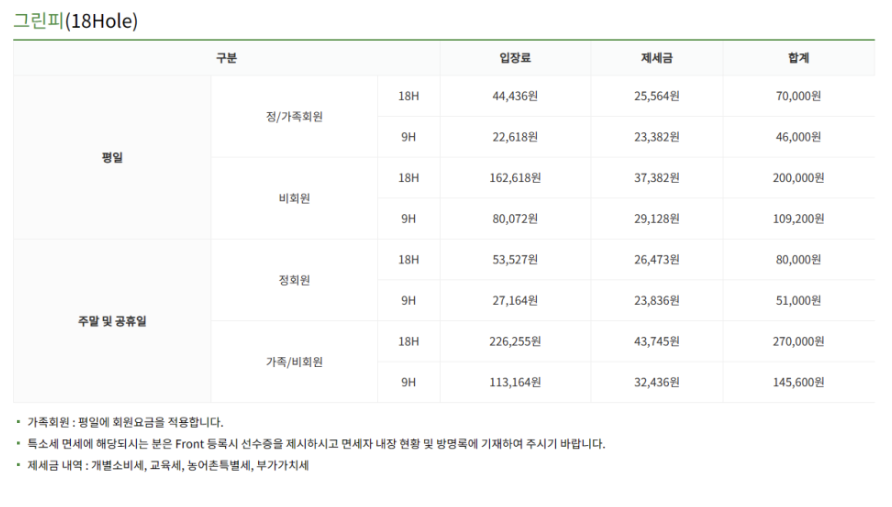Viewport: 892px width, 507px height.
Task: Click the weekday 비회원 cell
Action: point(294,198)
